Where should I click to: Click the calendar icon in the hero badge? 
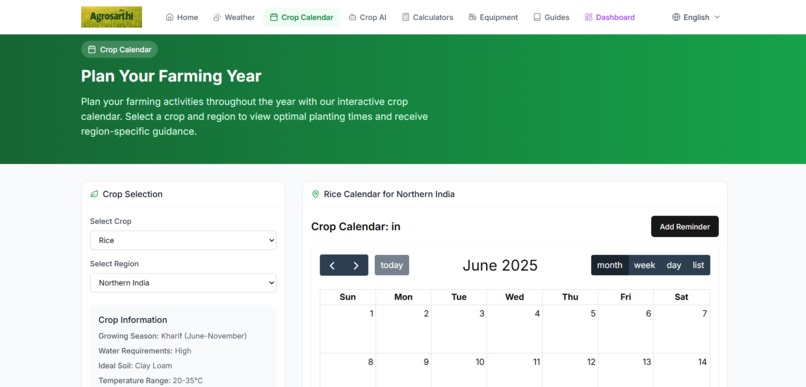click(92, 49)
